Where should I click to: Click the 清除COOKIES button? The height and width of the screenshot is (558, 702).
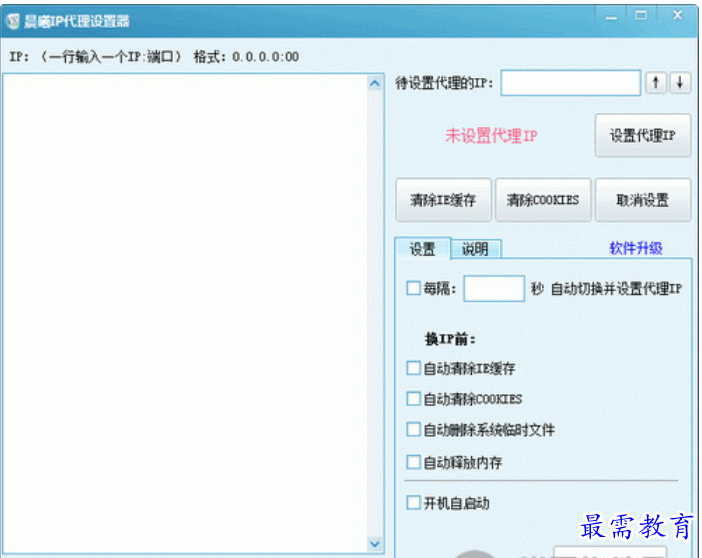543,200
